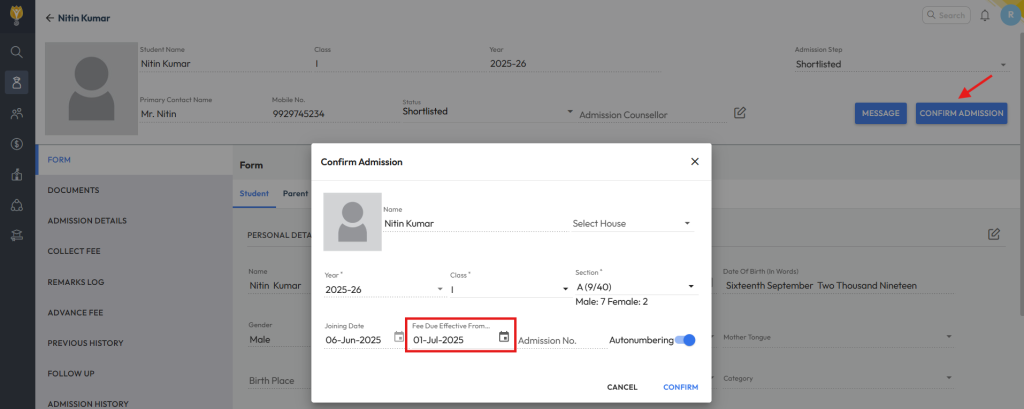Open the search magnifier in left sidebar

pos(17,52)
